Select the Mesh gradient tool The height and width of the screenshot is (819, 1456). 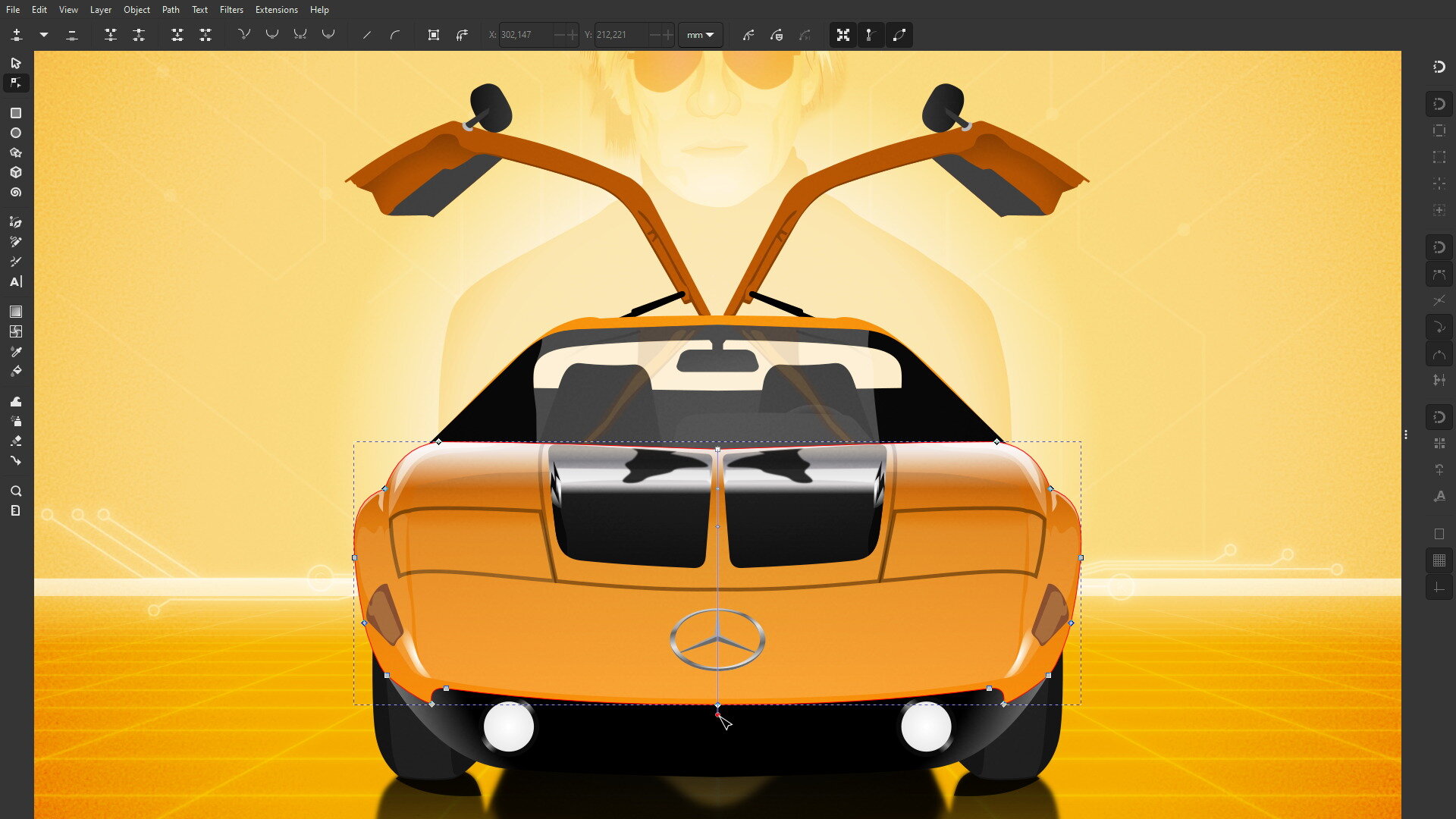16,331
